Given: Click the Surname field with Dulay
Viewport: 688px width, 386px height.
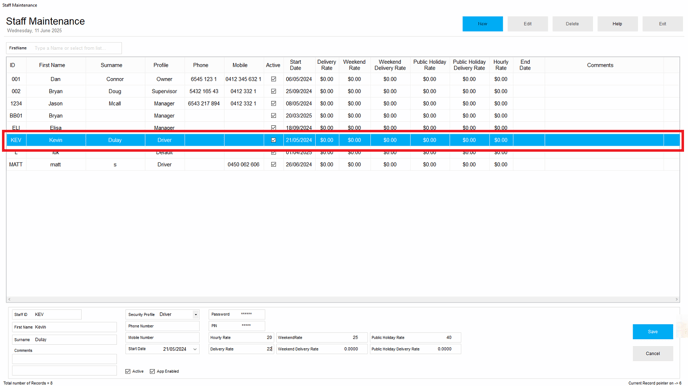Looking at the screenshot, I should pyautogui.click(x=64, y=340).
